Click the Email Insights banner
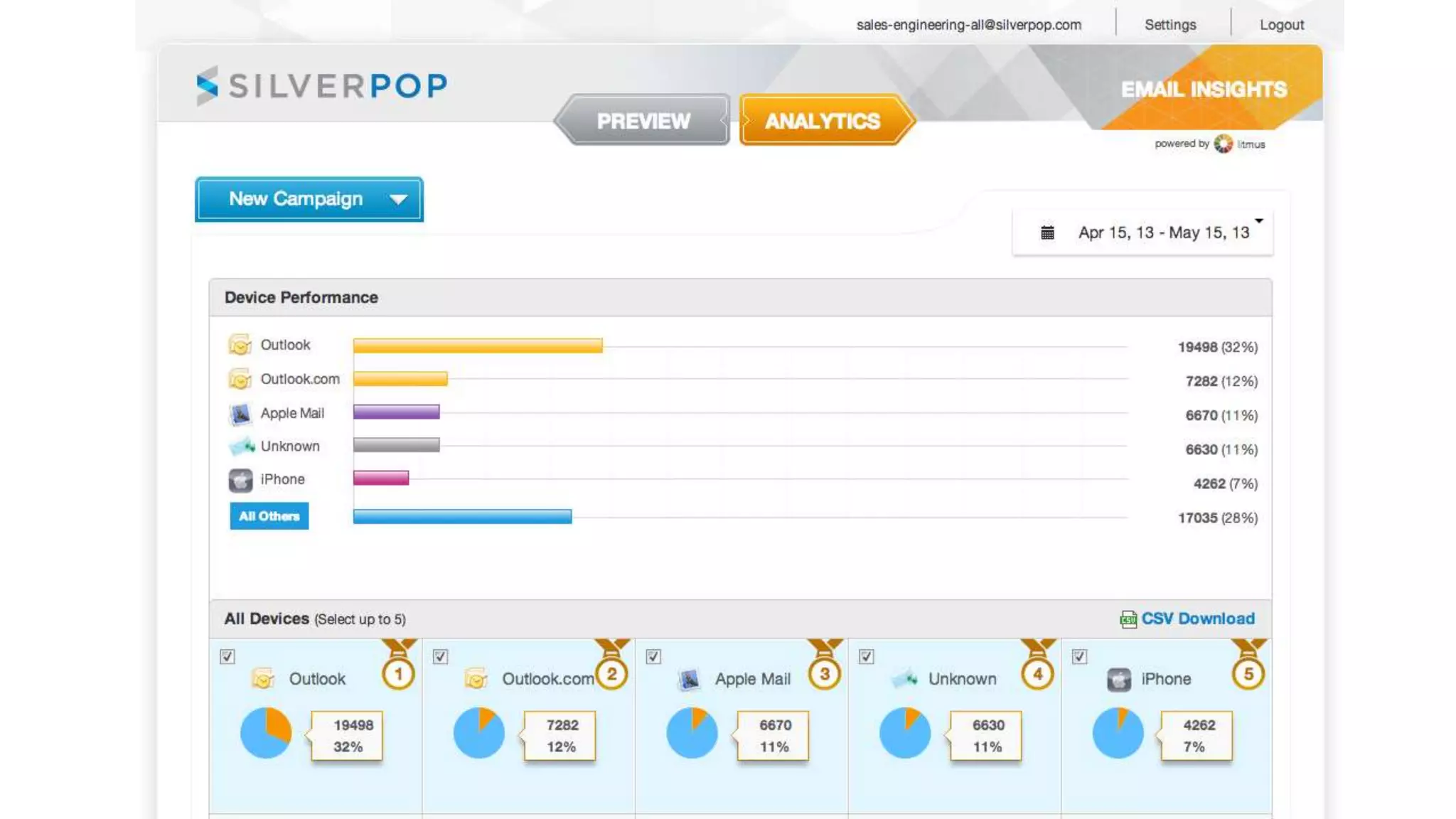This screenshot has width=1456, height=819. (x=1204, y=90)
